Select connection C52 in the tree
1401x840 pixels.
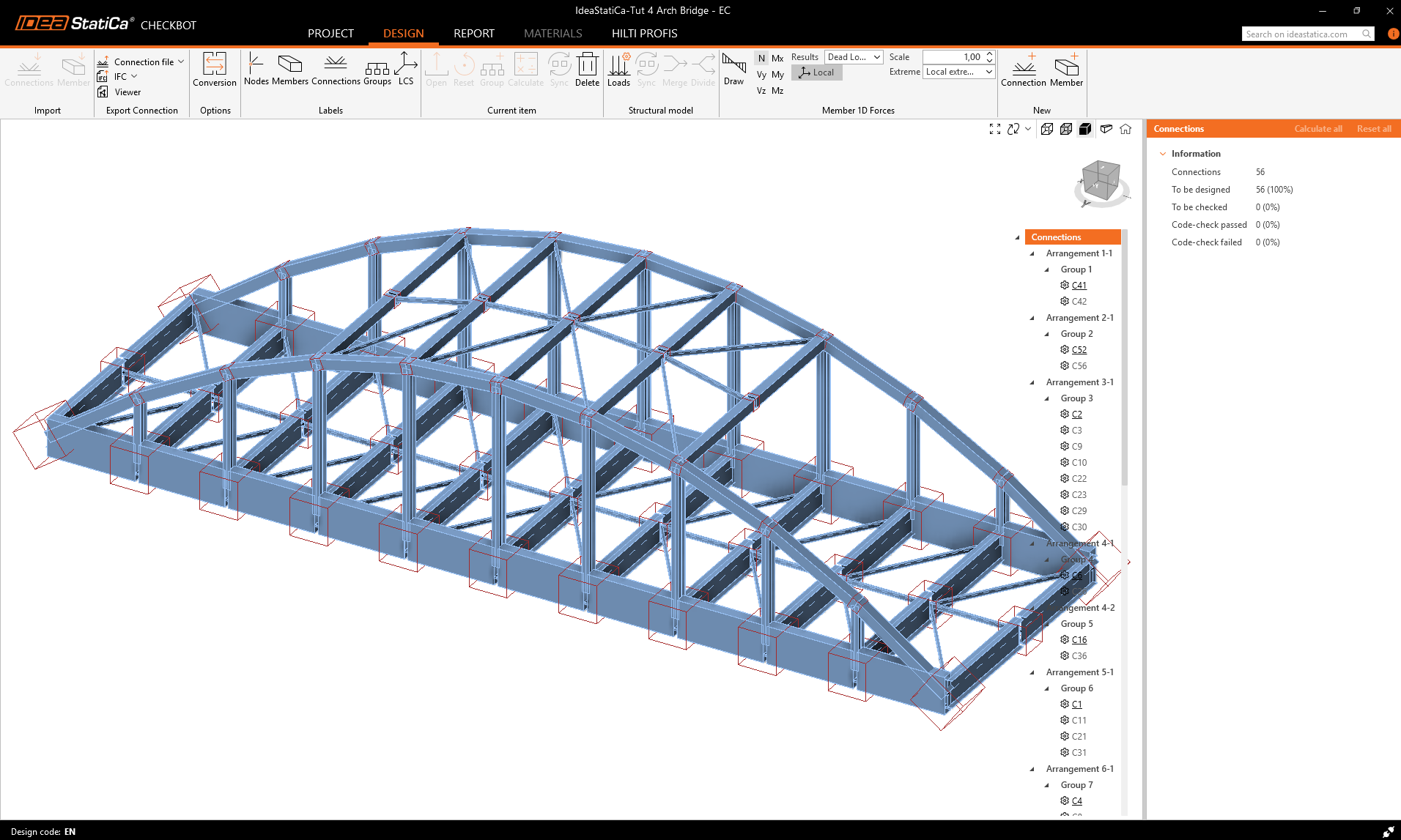point(1079,350)
